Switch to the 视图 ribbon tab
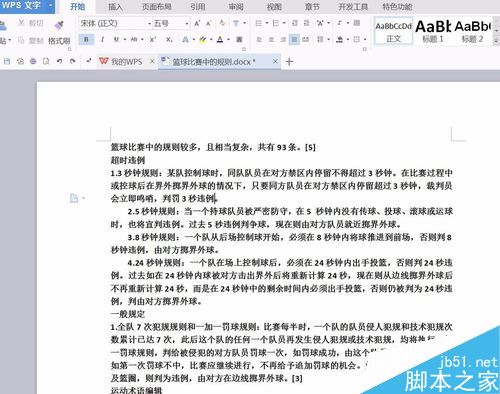 tap(274, 7)
